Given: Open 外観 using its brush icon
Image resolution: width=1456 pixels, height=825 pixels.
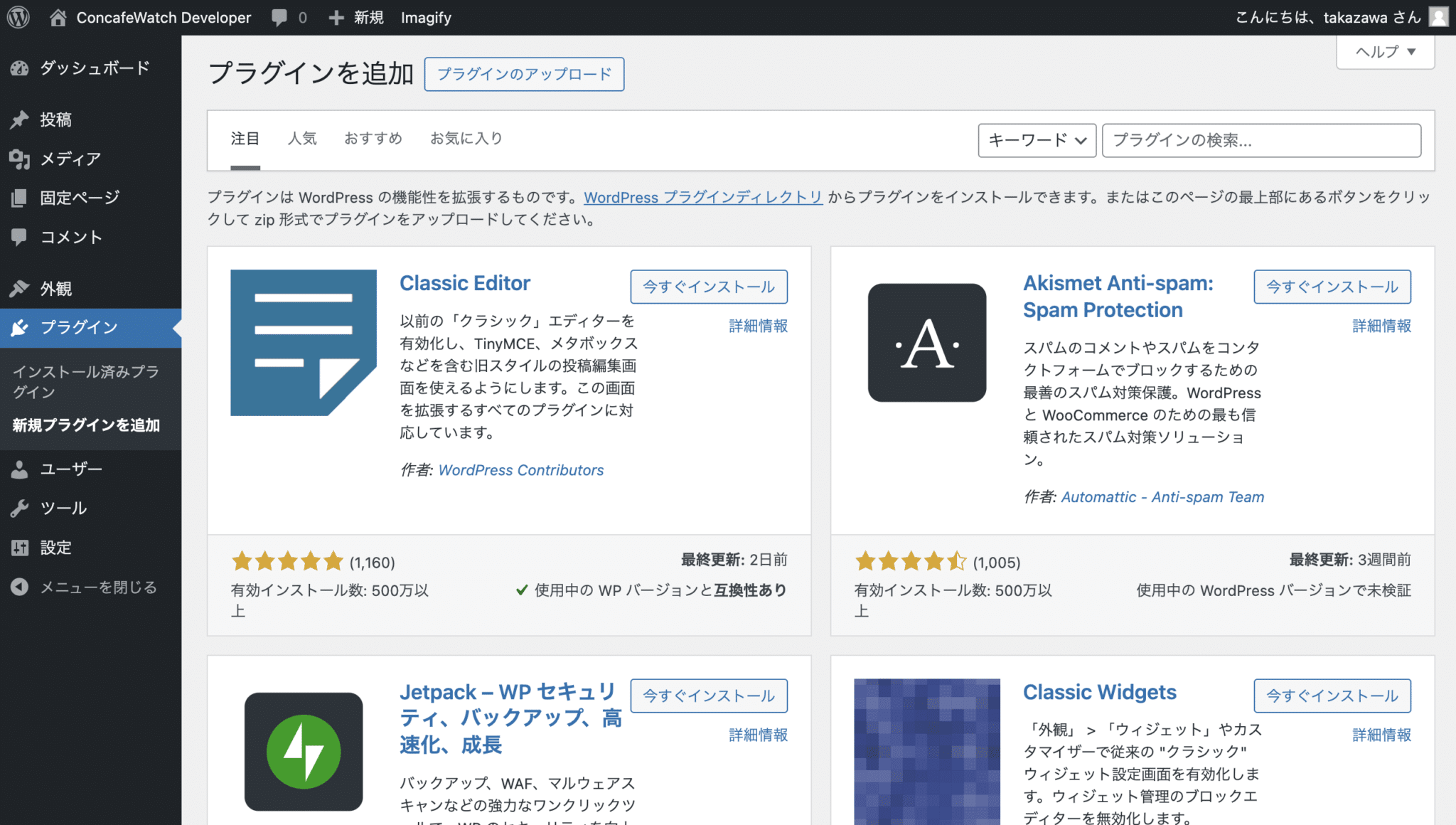Looking at the screenshot, I should tap(21, 288).
